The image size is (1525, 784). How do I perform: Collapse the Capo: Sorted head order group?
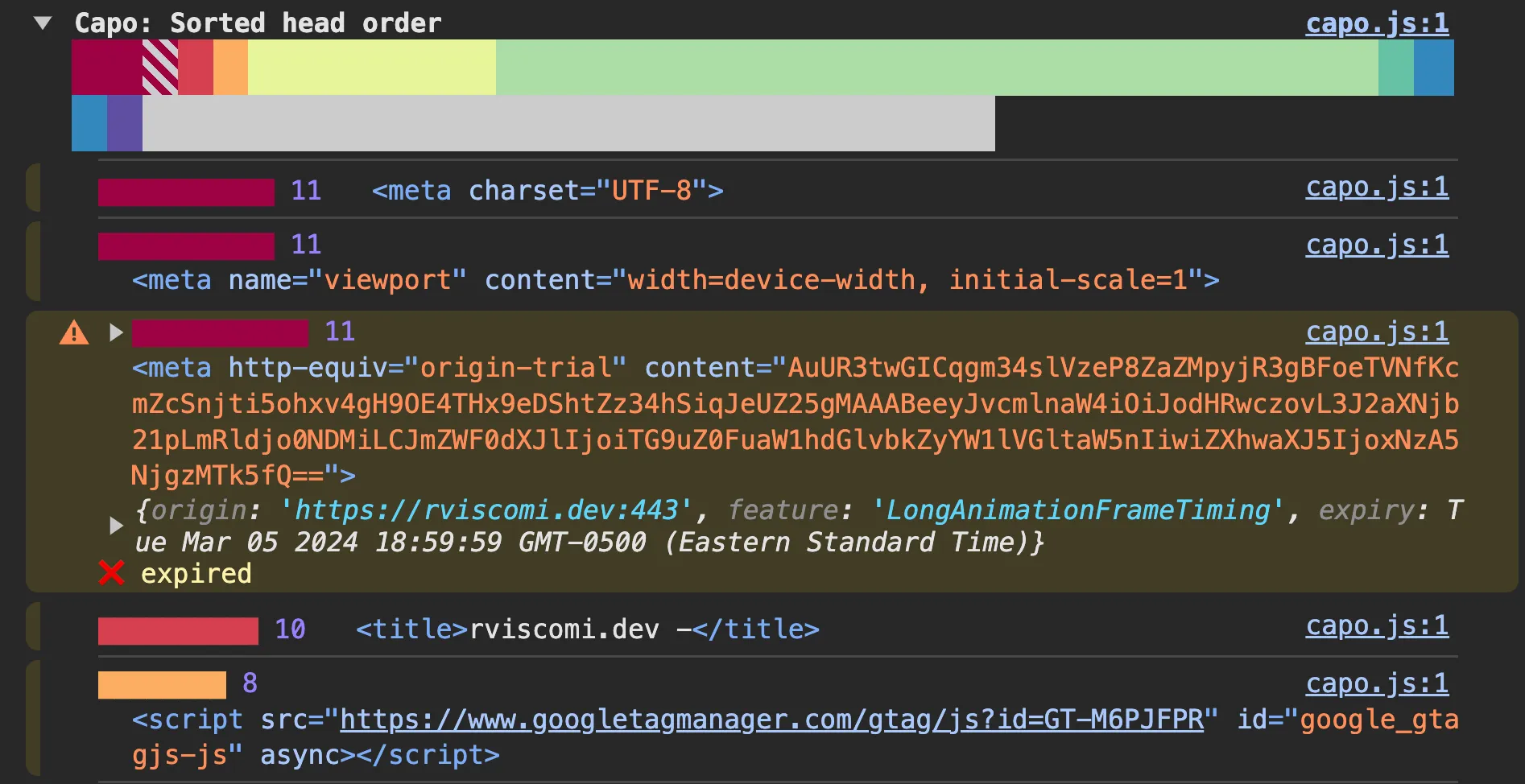41,23
